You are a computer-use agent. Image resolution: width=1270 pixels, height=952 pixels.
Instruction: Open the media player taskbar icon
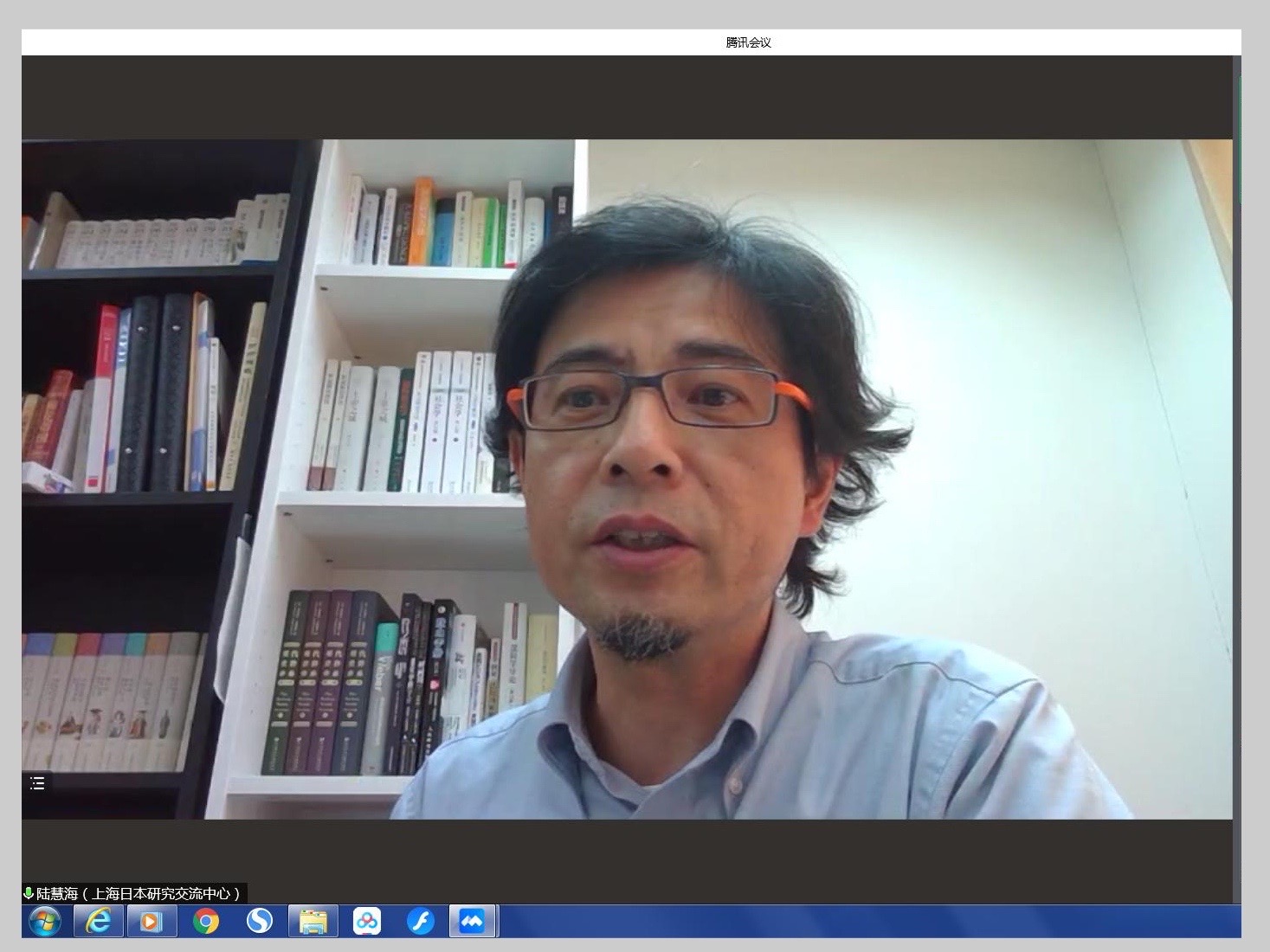151,922
